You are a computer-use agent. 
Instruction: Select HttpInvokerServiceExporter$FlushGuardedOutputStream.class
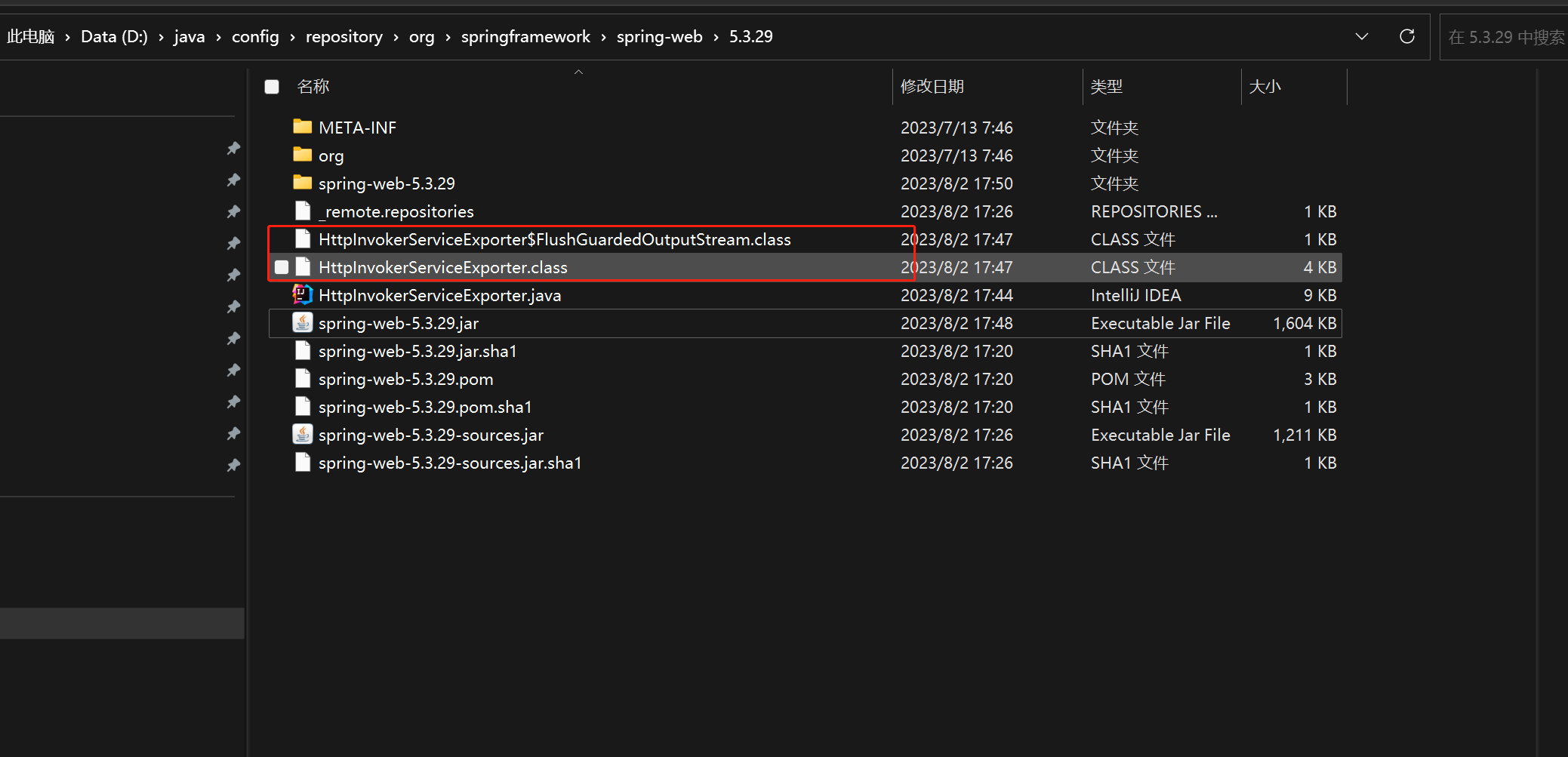click(x=554, y=239)
